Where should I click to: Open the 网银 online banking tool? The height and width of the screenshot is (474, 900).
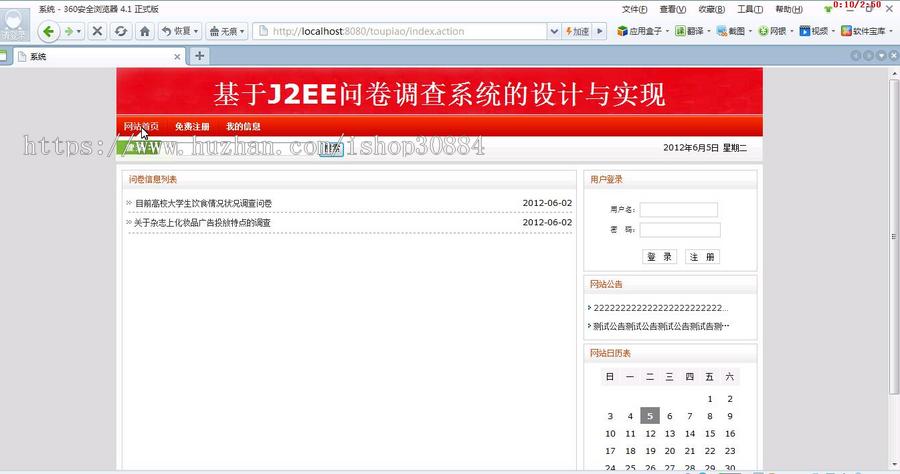[772, 31]
